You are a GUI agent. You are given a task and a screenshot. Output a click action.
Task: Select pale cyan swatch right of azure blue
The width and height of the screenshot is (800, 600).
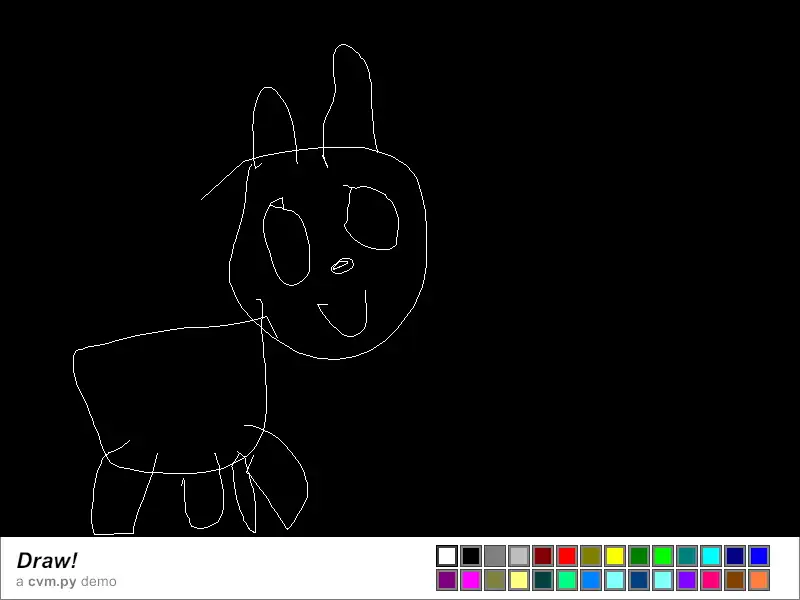click(x=615, y=580)
